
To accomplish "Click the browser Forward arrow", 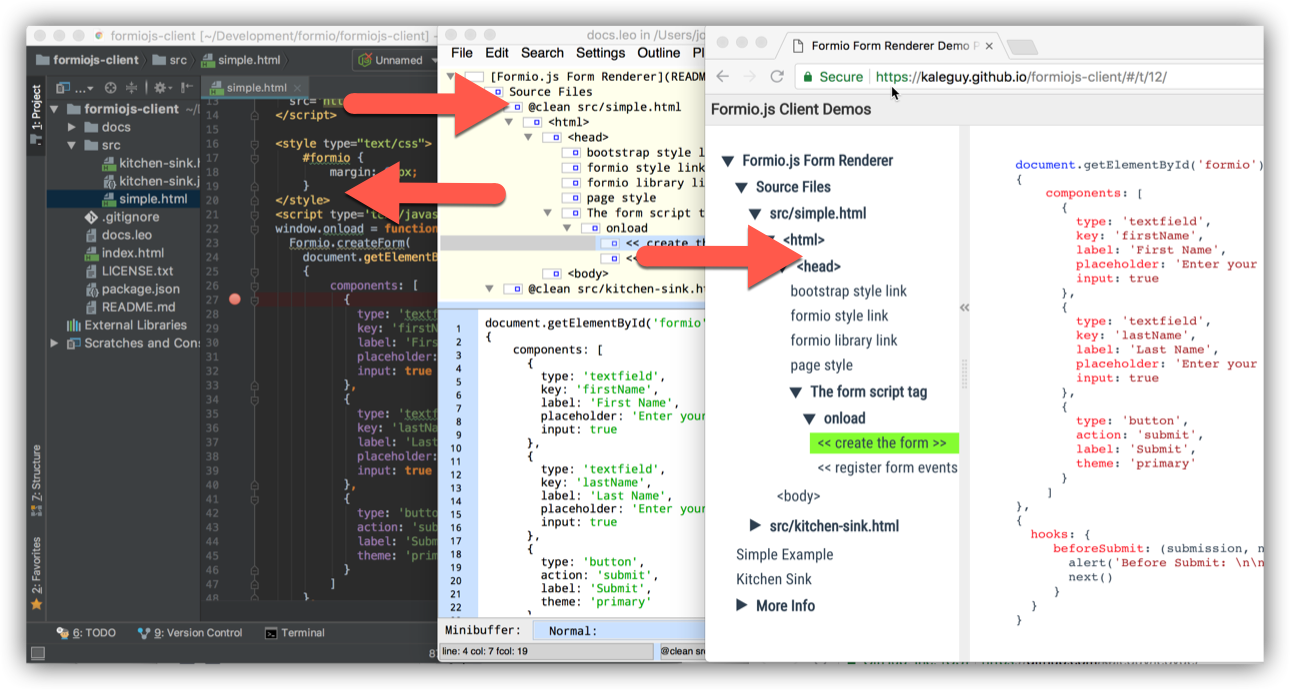I will tap(750, 76).
